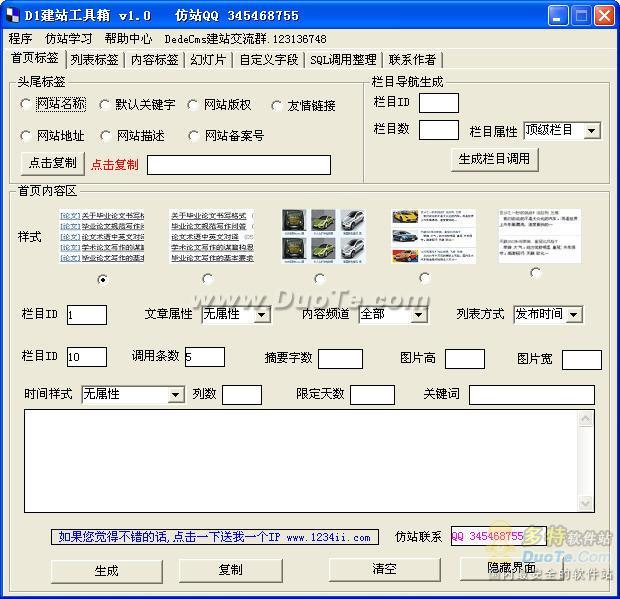
Task: Click the www.1234ii.com promo link
Action: click(215, 537)
